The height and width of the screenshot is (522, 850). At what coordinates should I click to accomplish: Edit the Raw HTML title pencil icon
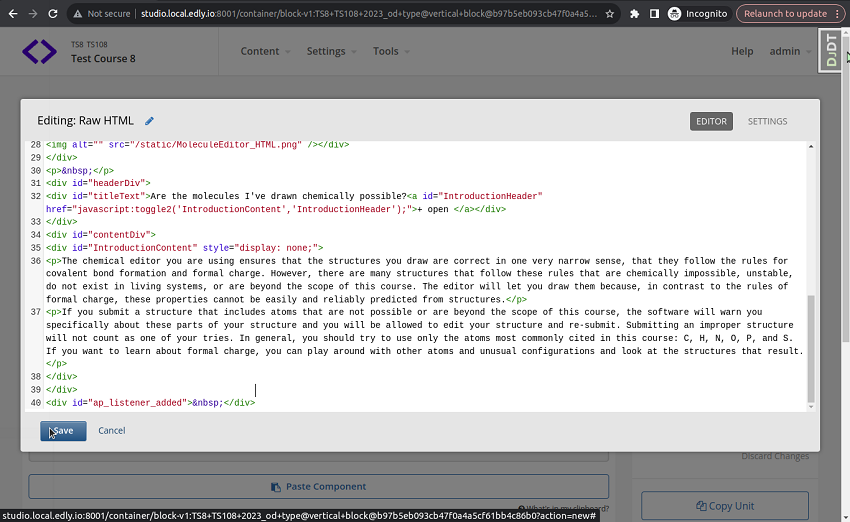[x=149, y=121]
